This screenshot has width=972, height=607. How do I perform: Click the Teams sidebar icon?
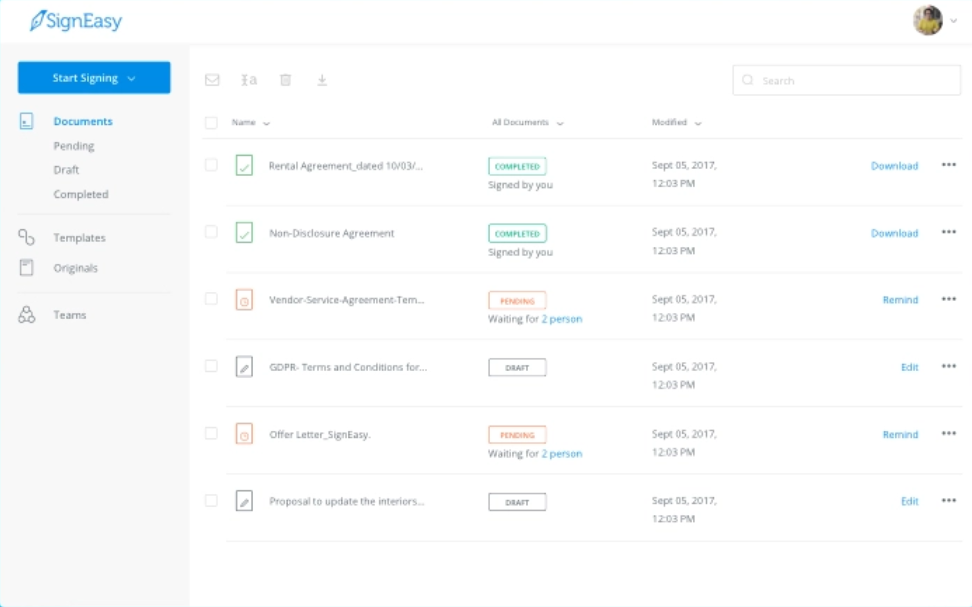pyautogui.click(x=27, y=315)
